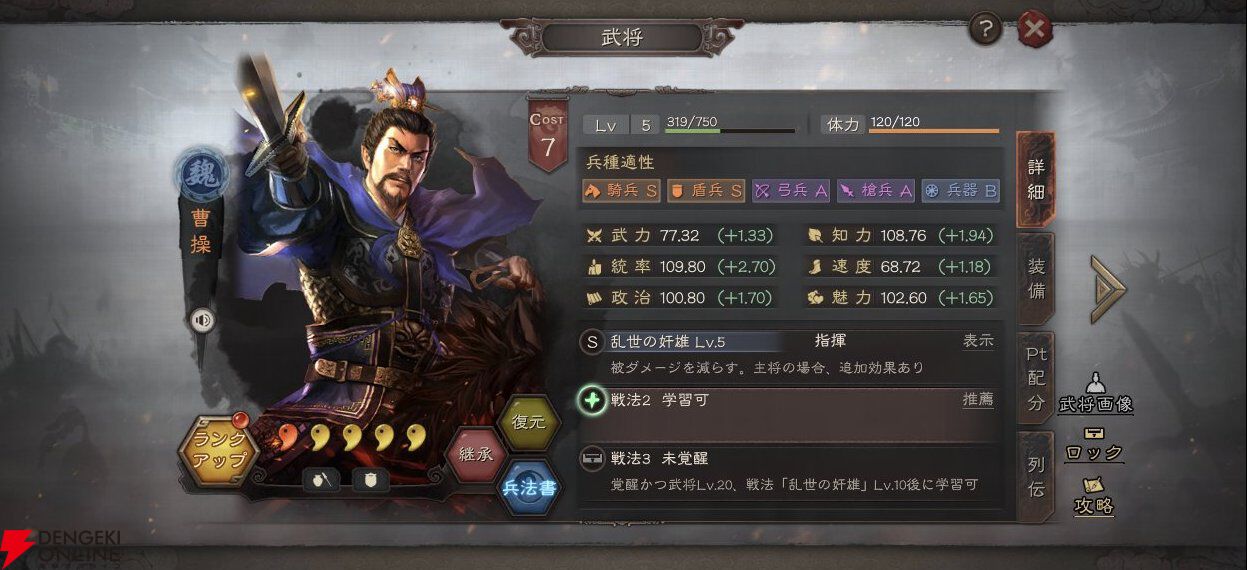Click 表示 for 乱世の奸雄 tactic
This screenshot has width=1247, height=570.
978,341
